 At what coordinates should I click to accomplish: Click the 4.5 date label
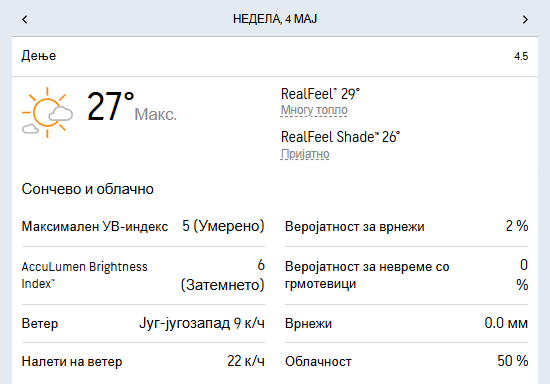click(521, 56)
